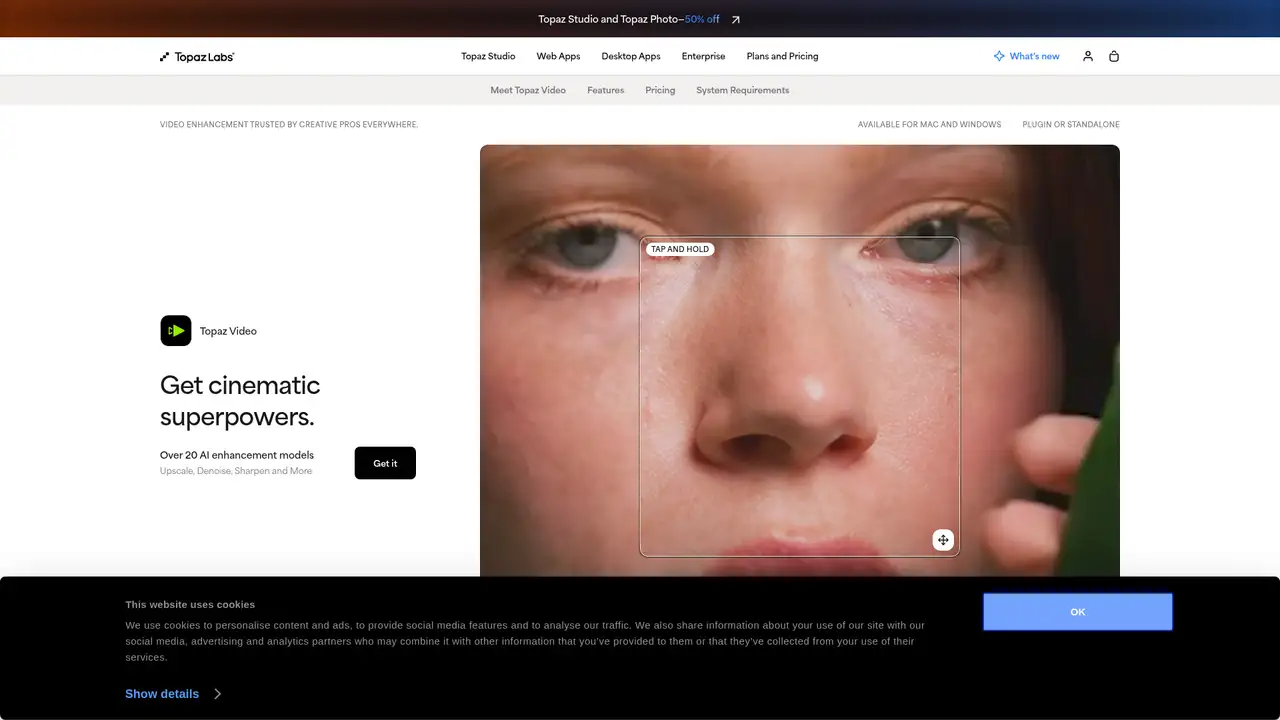Click the move handle icon on comparison box
Viewport: 1280px width, 720px height.
943,540
